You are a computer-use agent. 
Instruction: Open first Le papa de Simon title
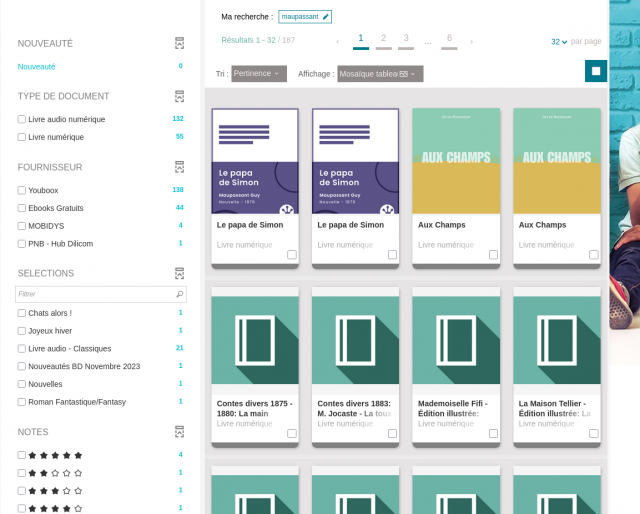click(250, 225)
